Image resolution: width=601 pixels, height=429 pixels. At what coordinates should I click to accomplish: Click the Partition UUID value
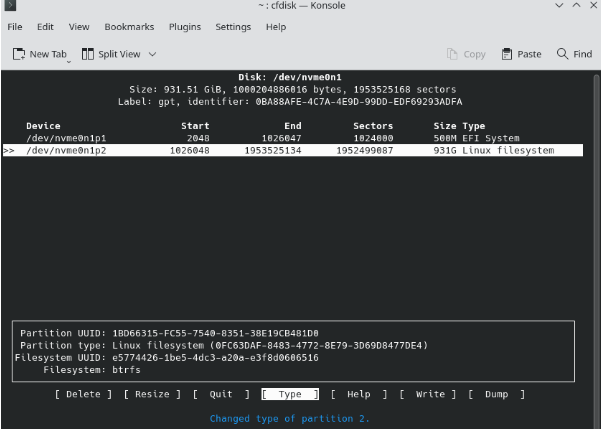pyautogui.click(x=215, y=333)
